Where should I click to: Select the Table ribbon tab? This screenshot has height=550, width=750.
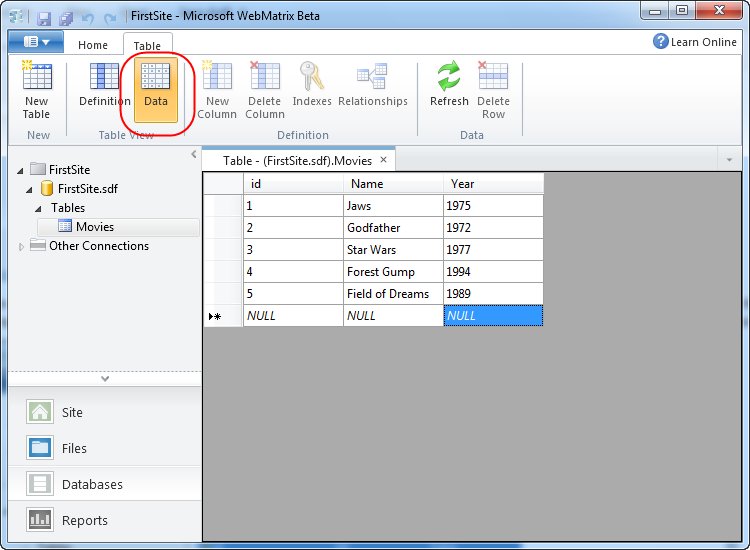[x=147, y=45]
